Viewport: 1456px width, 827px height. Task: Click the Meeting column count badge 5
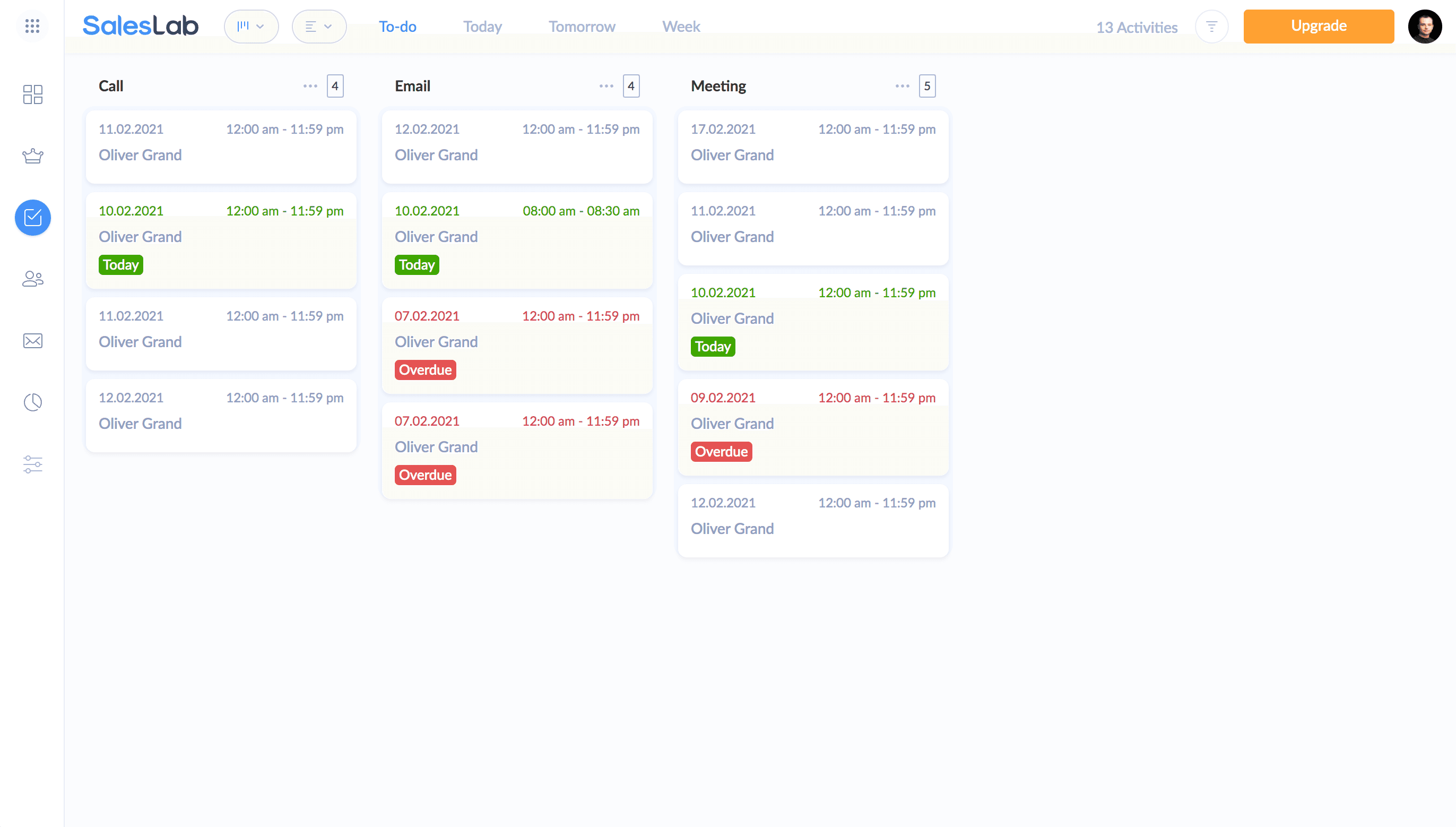[x=927, y=87]
